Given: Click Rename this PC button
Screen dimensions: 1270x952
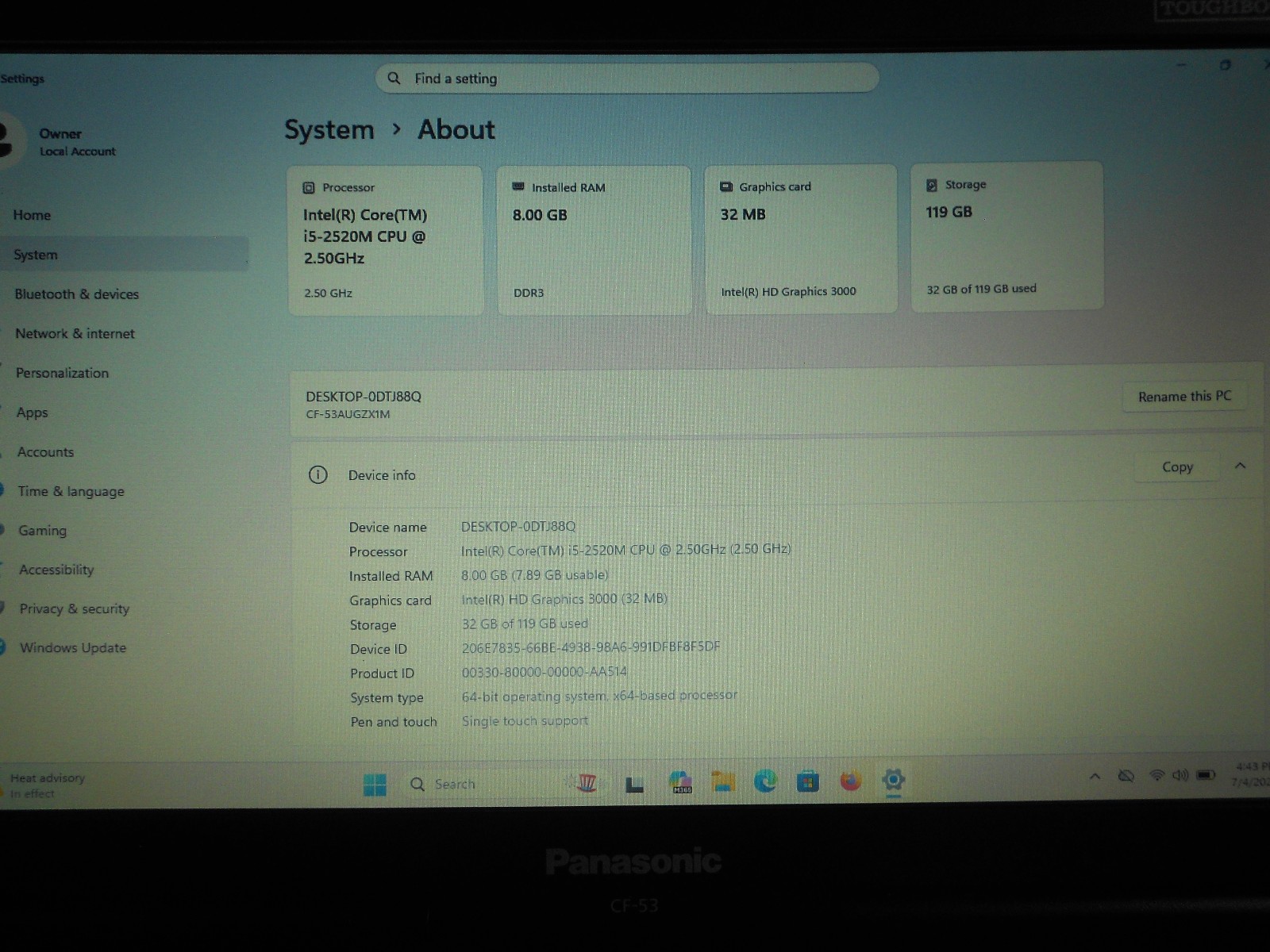Looking at the screenshot, I should click(1184, 397).
